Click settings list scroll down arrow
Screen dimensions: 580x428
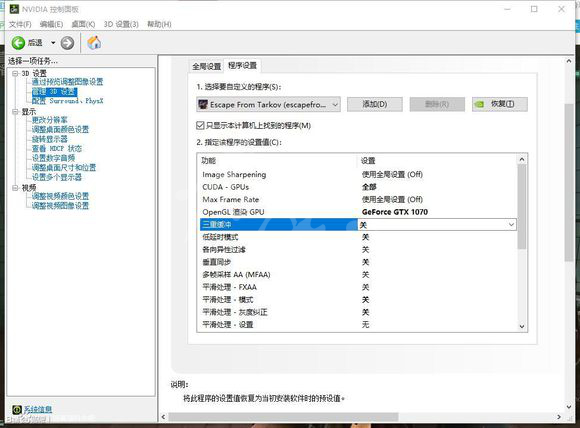click(522, 326)
